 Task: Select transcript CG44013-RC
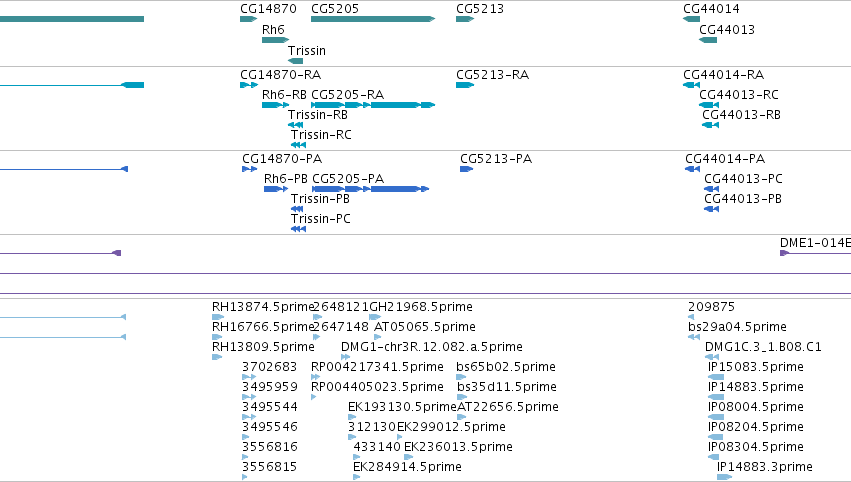coord(739,95)
